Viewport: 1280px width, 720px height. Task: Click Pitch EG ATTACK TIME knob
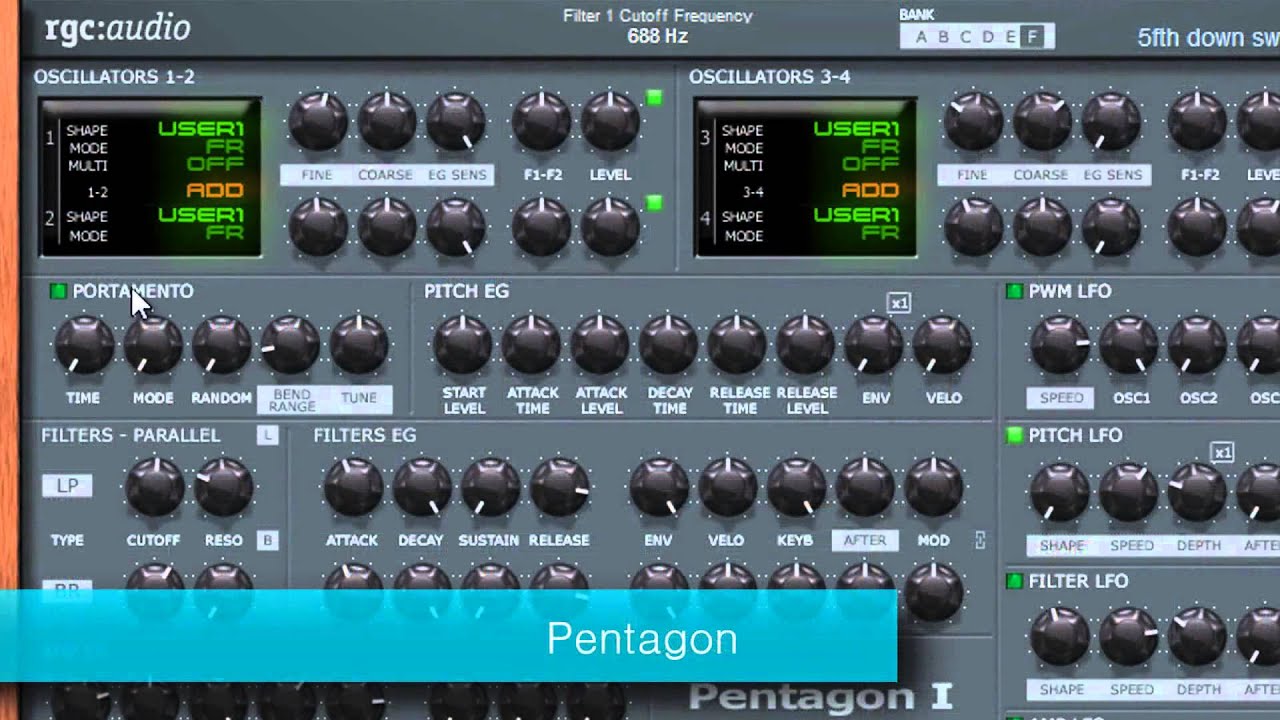(x=532, y=345)
